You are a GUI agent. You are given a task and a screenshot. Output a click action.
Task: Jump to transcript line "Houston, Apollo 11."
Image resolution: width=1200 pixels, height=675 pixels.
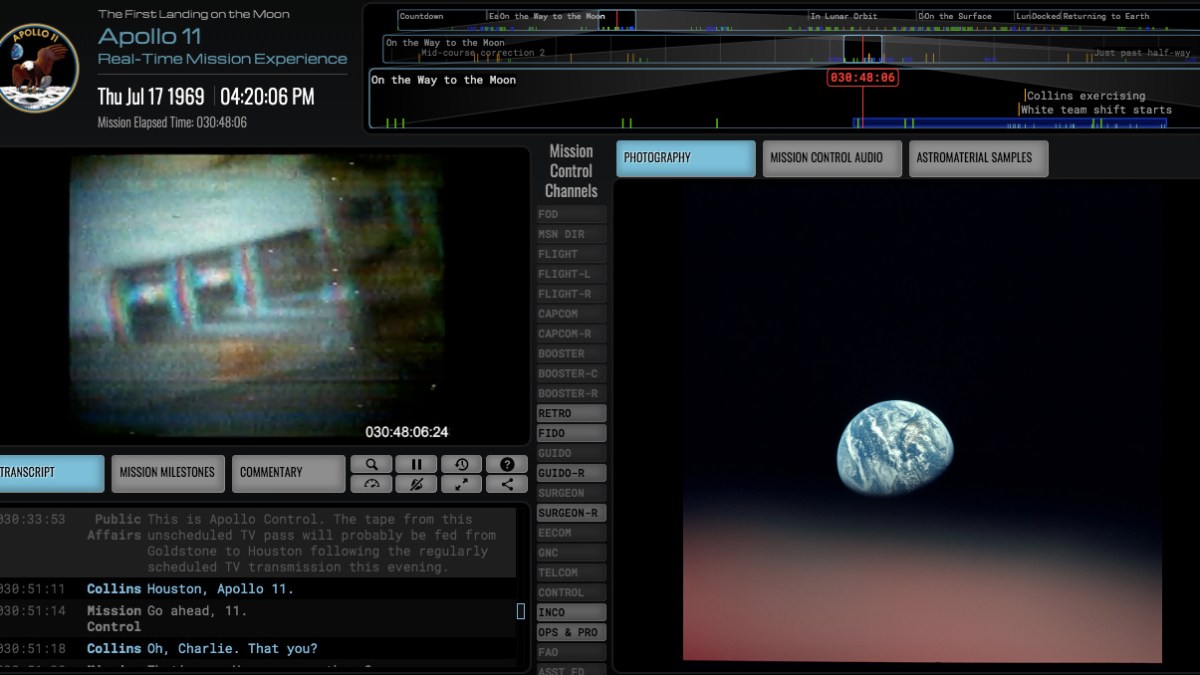pos(220,589)
